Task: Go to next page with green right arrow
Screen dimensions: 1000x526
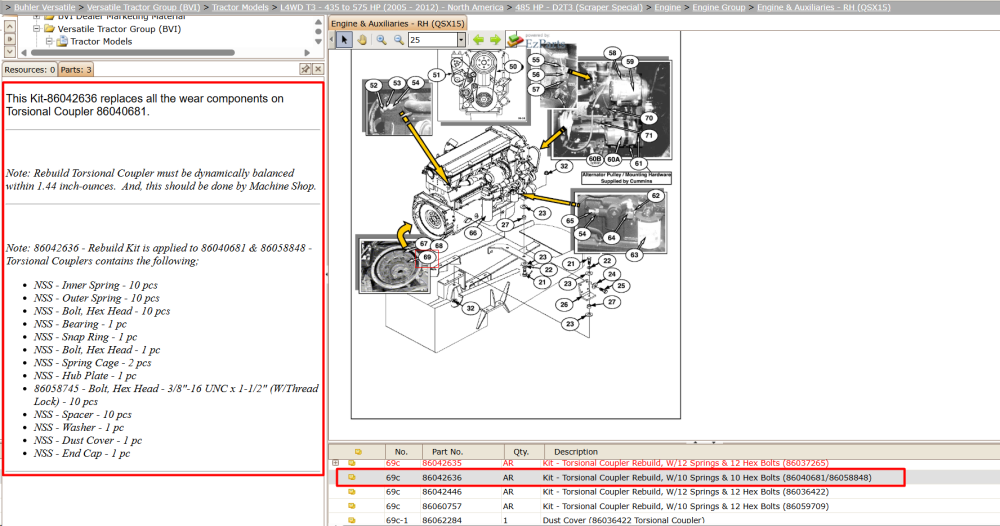Action: point(495,40)
